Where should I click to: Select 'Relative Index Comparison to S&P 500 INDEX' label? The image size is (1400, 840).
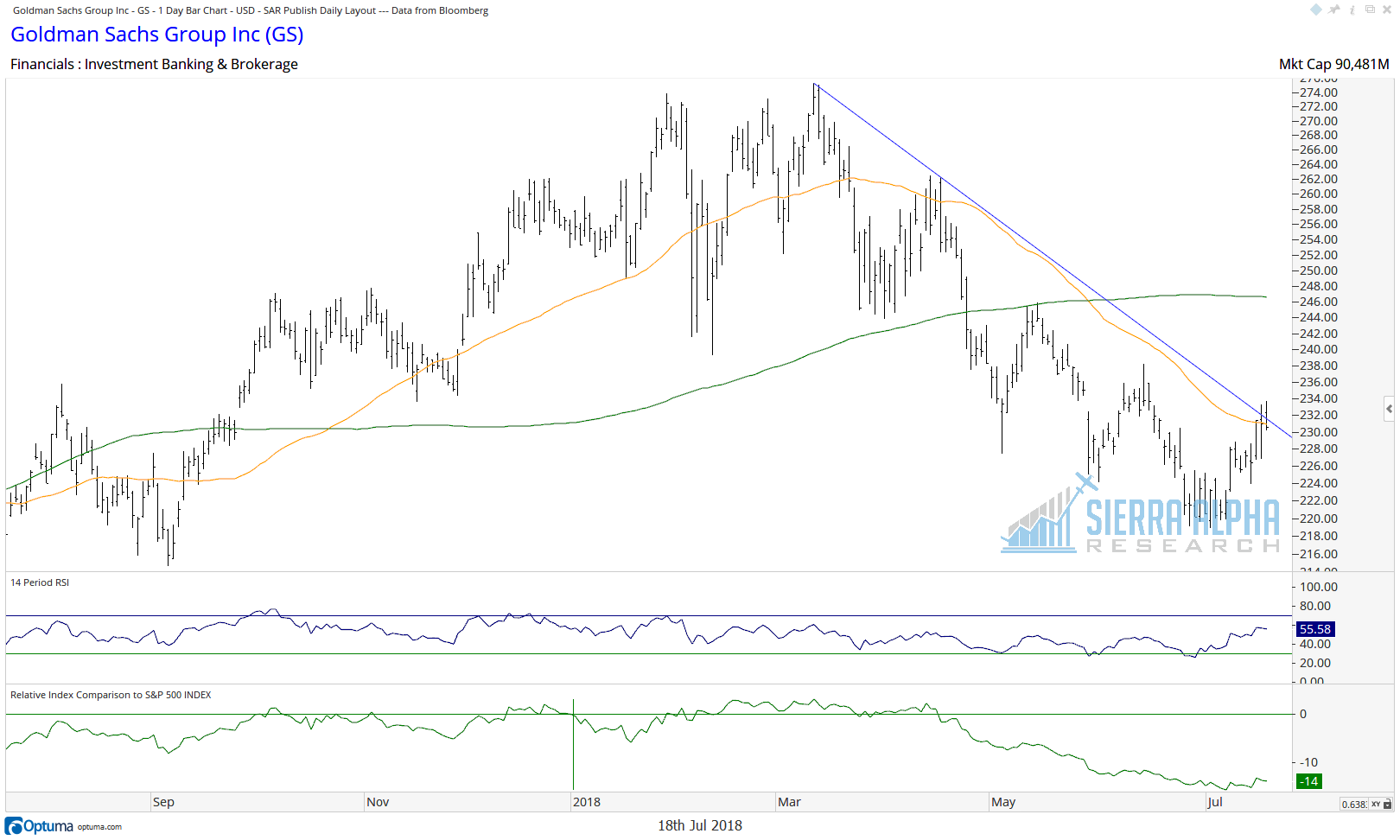coord(111,695)
